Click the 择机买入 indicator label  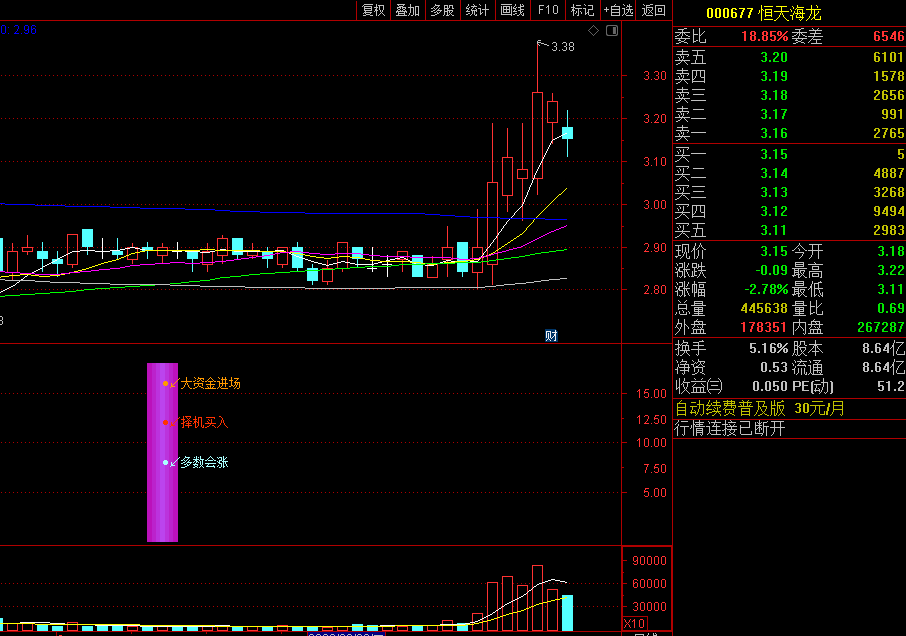click(205, 422)
